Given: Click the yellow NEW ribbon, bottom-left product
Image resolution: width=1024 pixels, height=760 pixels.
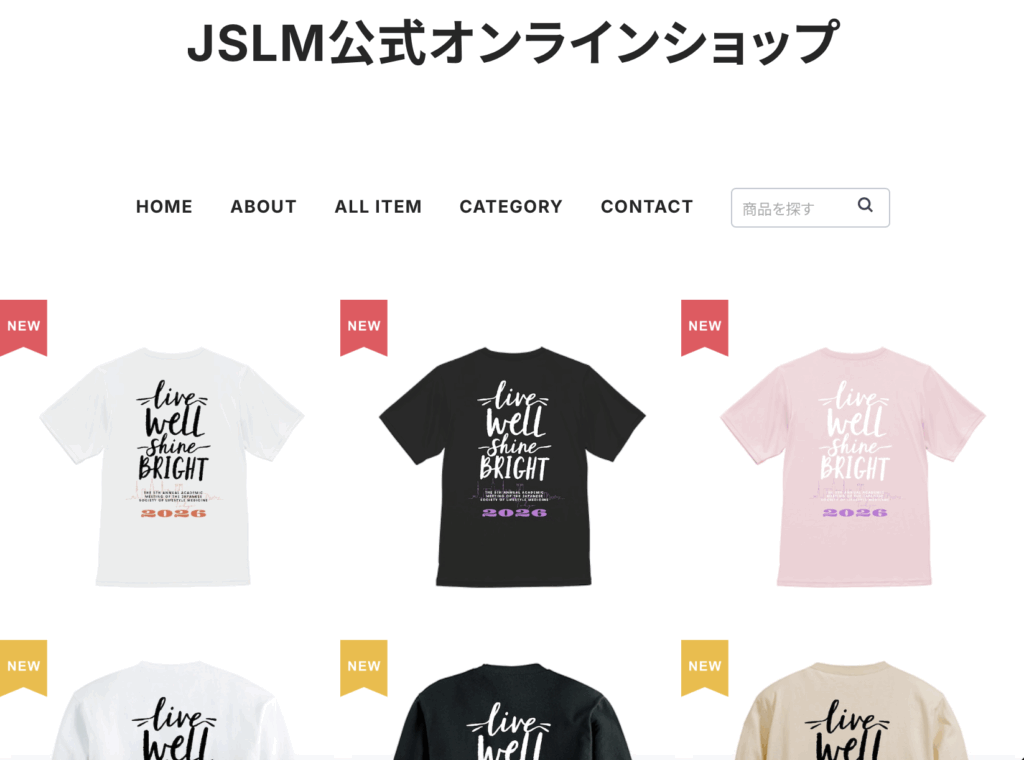Looking at the screenshot, I should click(x=24, y=668).
